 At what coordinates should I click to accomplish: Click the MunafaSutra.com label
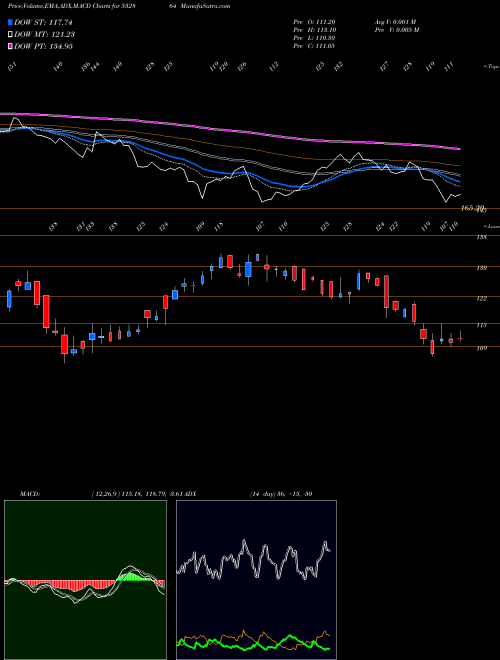point(205,6)
